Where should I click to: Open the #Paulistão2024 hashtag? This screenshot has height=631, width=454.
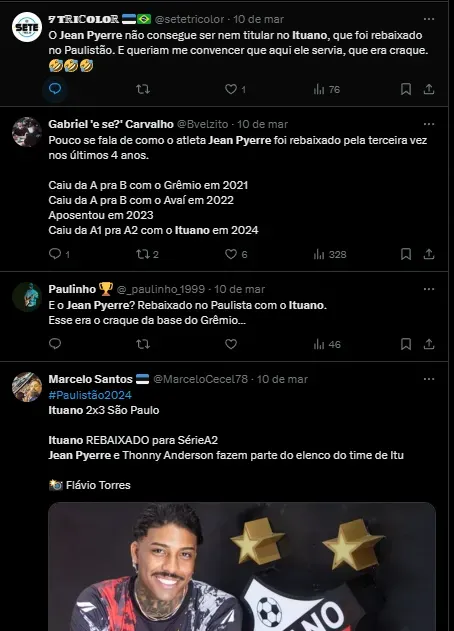coord(90,395)
